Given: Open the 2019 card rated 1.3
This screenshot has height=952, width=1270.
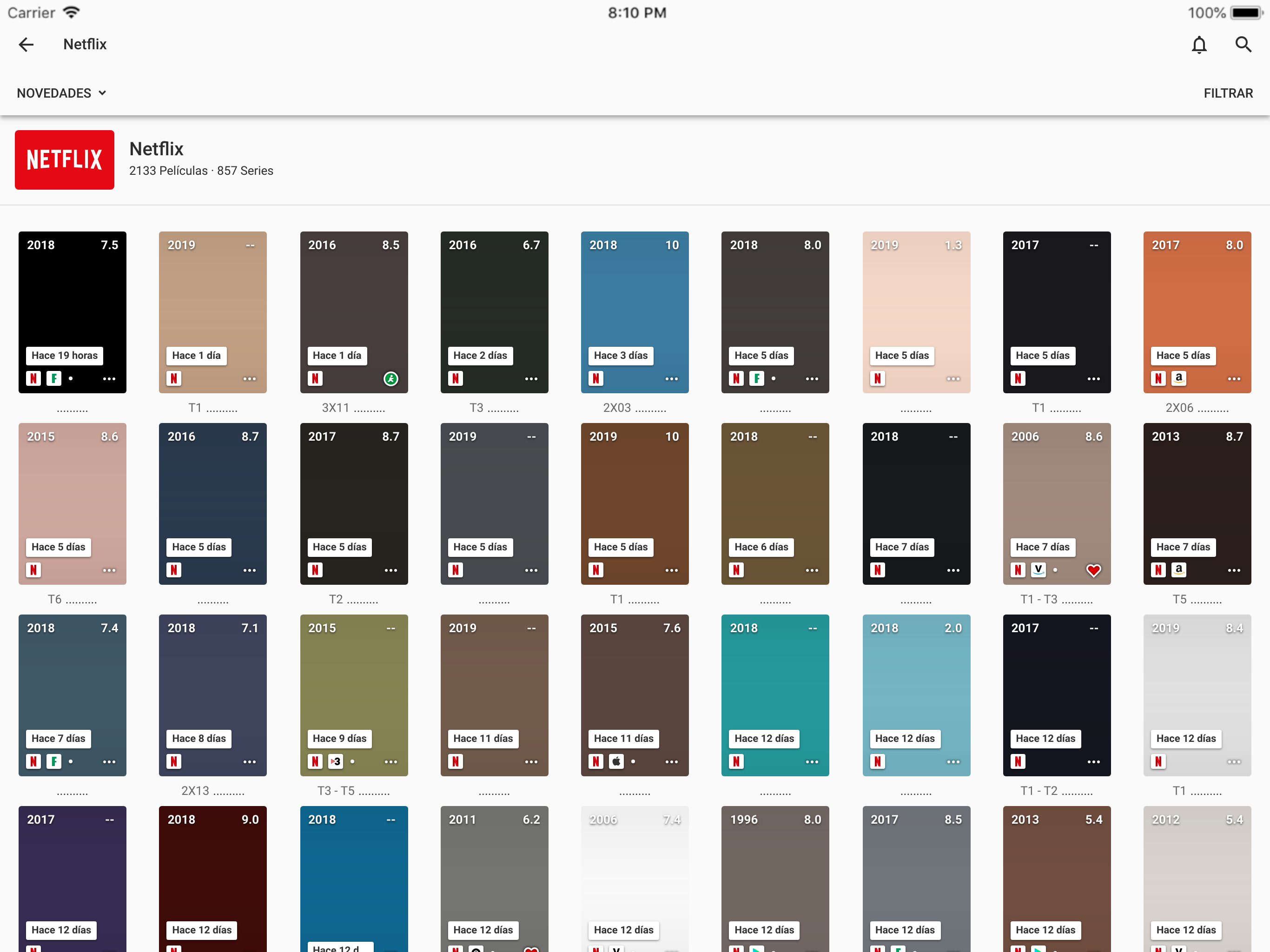Looking at the screenshot, I should (x=916, y=312).
